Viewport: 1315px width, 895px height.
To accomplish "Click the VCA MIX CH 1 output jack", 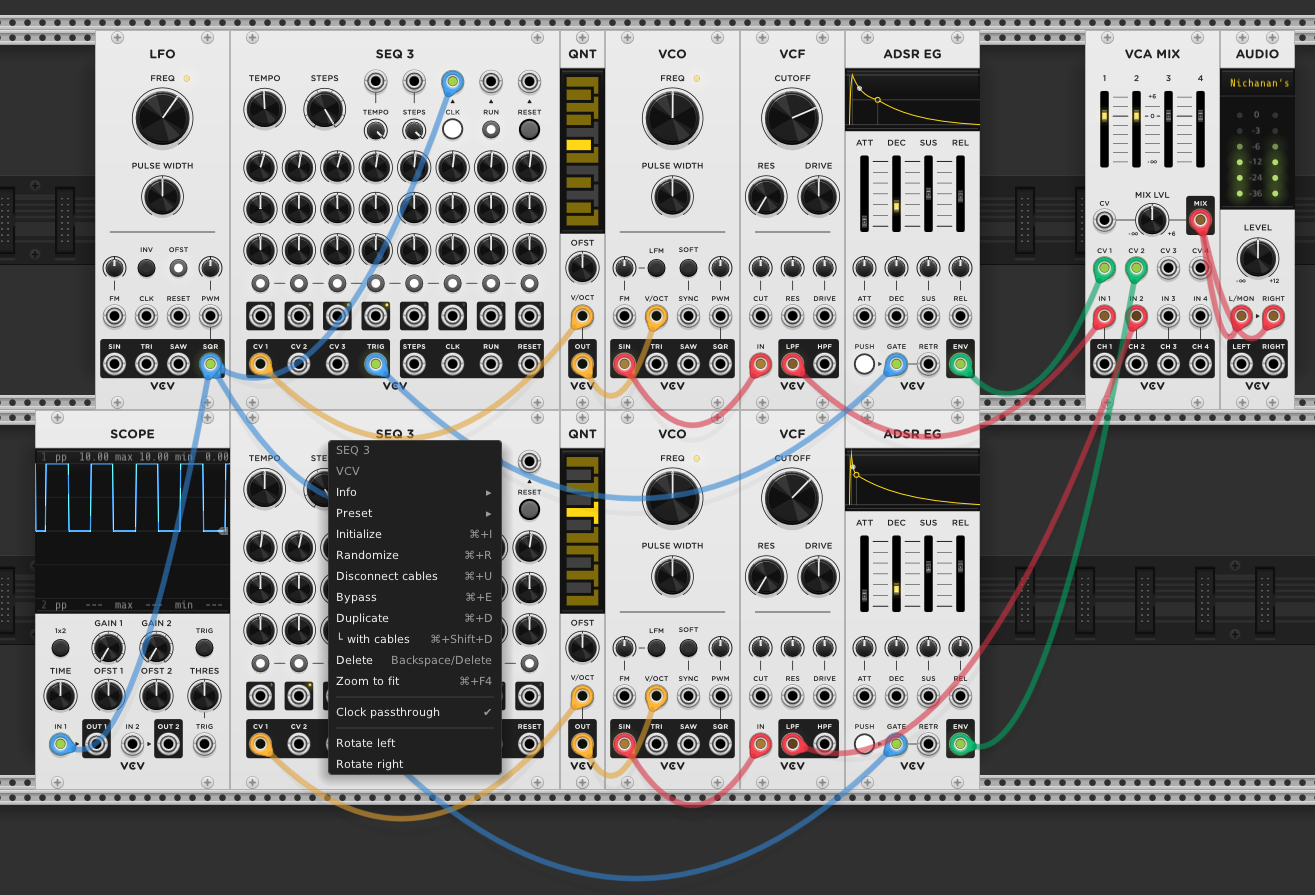I will (1104, 364).
